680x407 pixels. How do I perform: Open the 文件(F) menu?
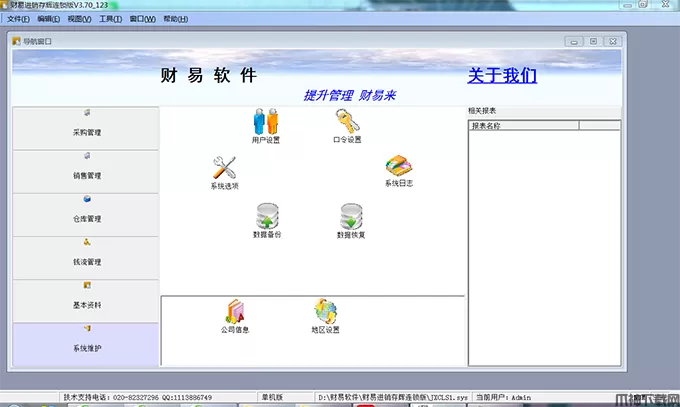pyautogui.click(x=18, y=19)
